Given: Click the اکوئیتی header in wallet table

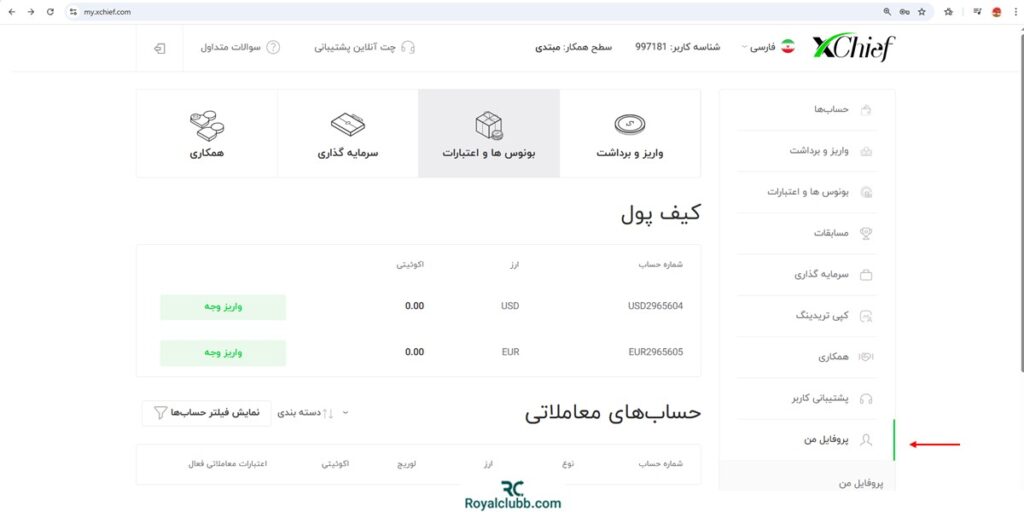Looking at the screenshot, I should pyautogui.click(x=410, y=265).
